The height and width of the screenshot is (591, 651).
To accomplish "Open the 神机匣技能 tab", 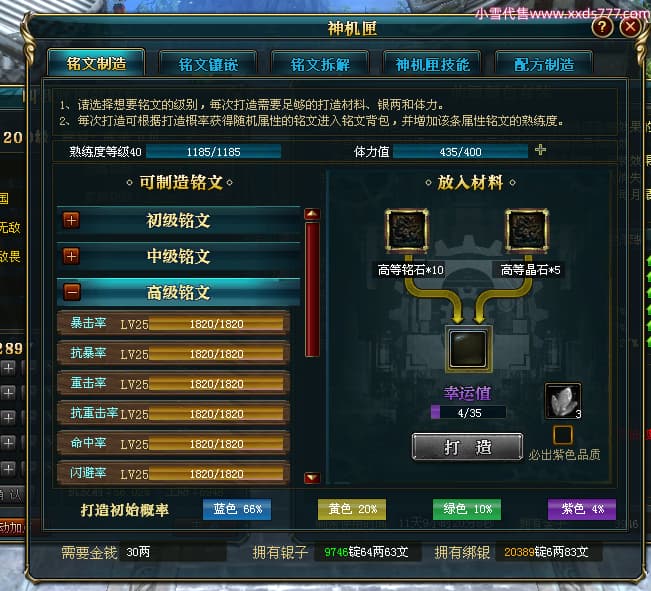I will 432,64.
